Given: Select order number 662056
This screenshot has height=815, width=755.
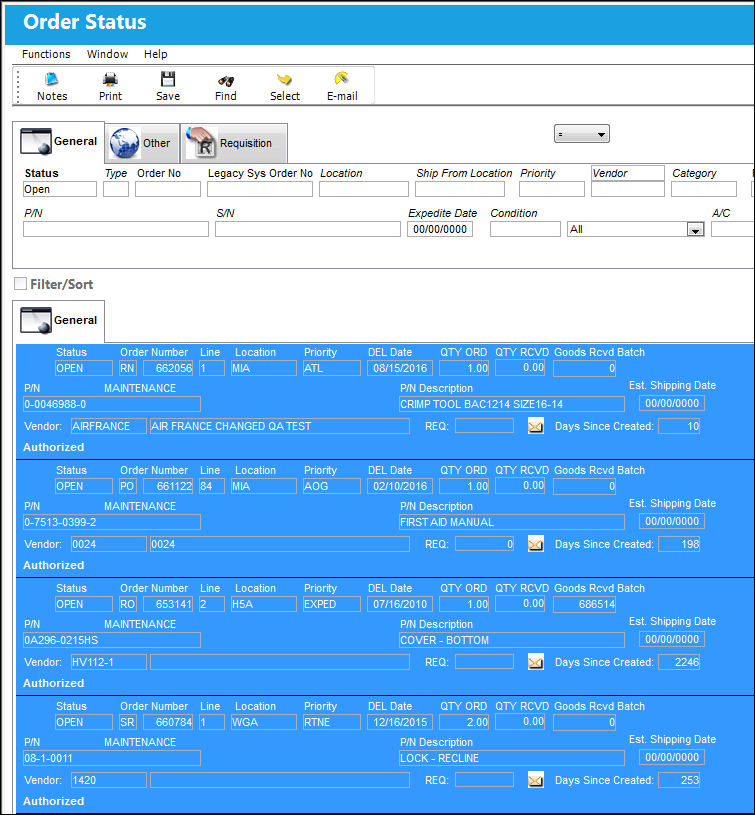Looking at the screenshot, I should click(x=167, y=368).
